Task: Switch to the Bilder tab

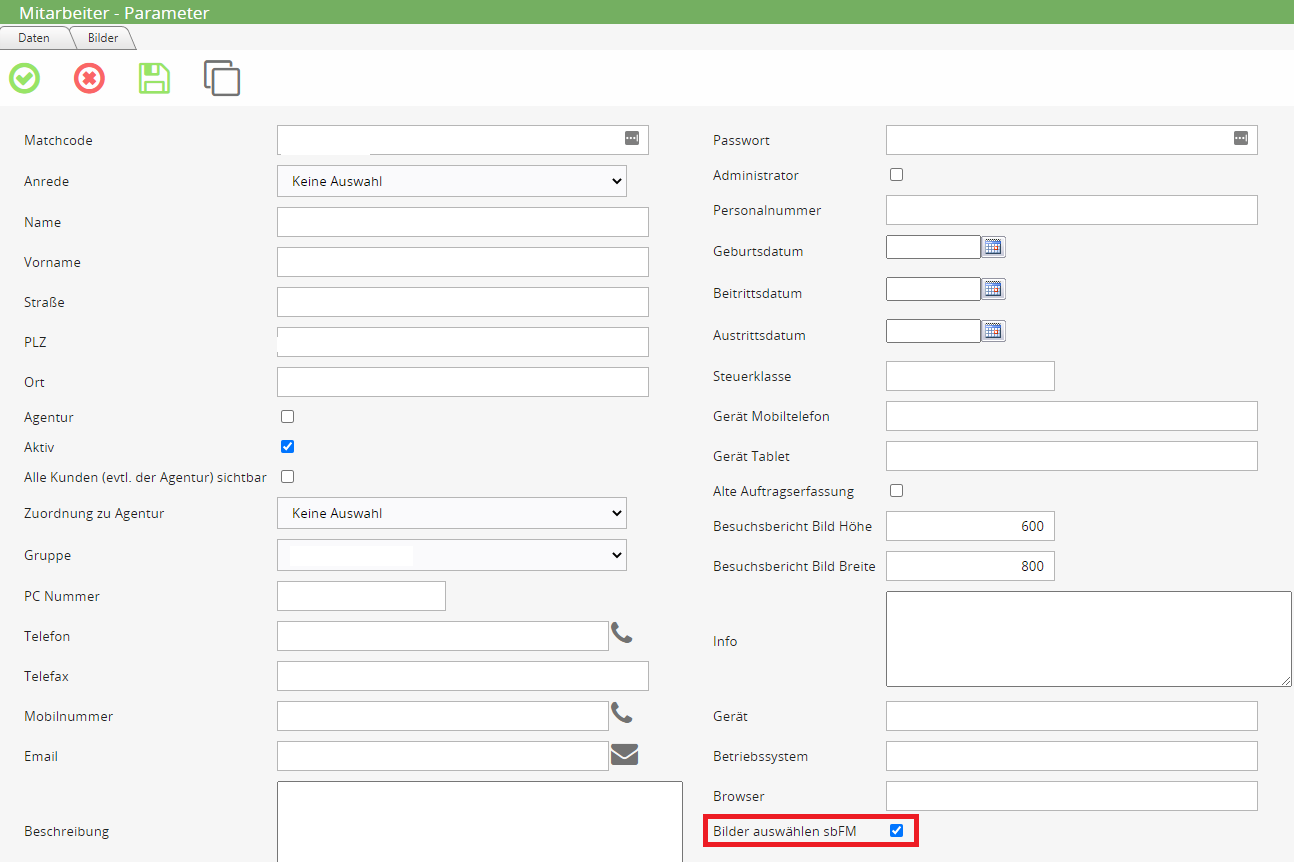Action: click(x=103, y=38)
